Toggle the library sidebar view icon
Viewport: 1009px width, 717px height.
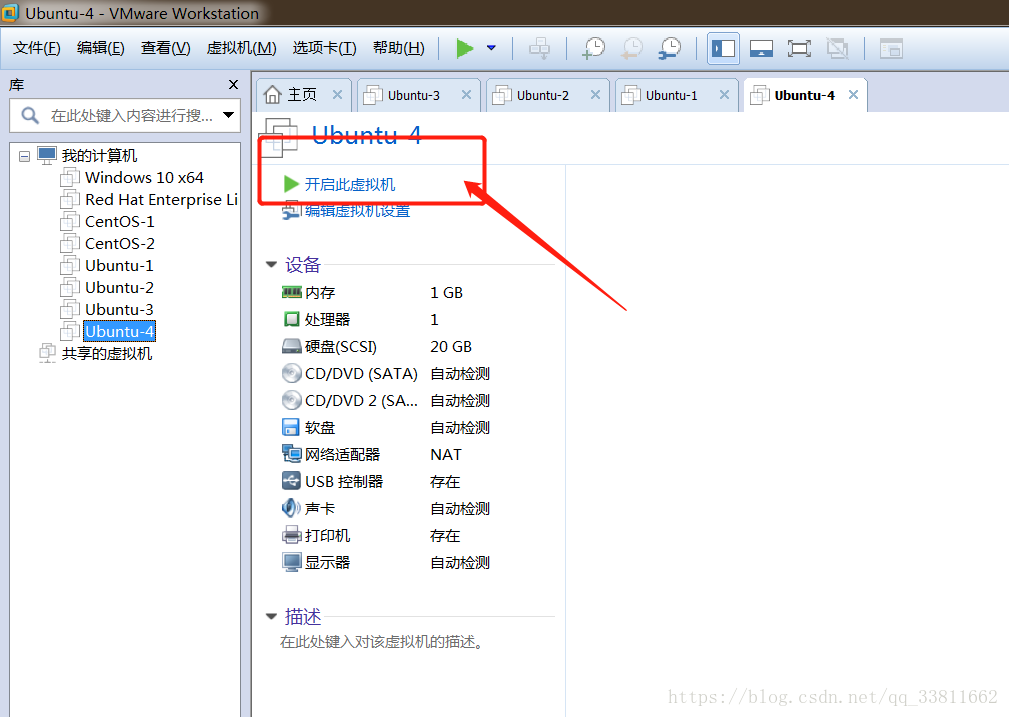(723, 48)
